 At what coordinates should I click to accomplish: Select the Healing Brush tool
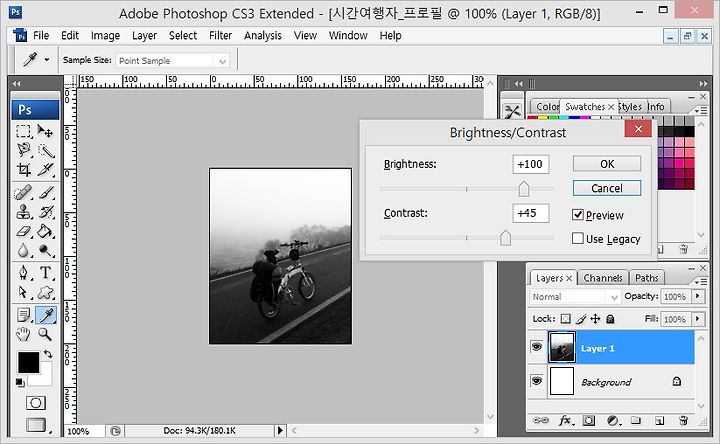(23, 192)
